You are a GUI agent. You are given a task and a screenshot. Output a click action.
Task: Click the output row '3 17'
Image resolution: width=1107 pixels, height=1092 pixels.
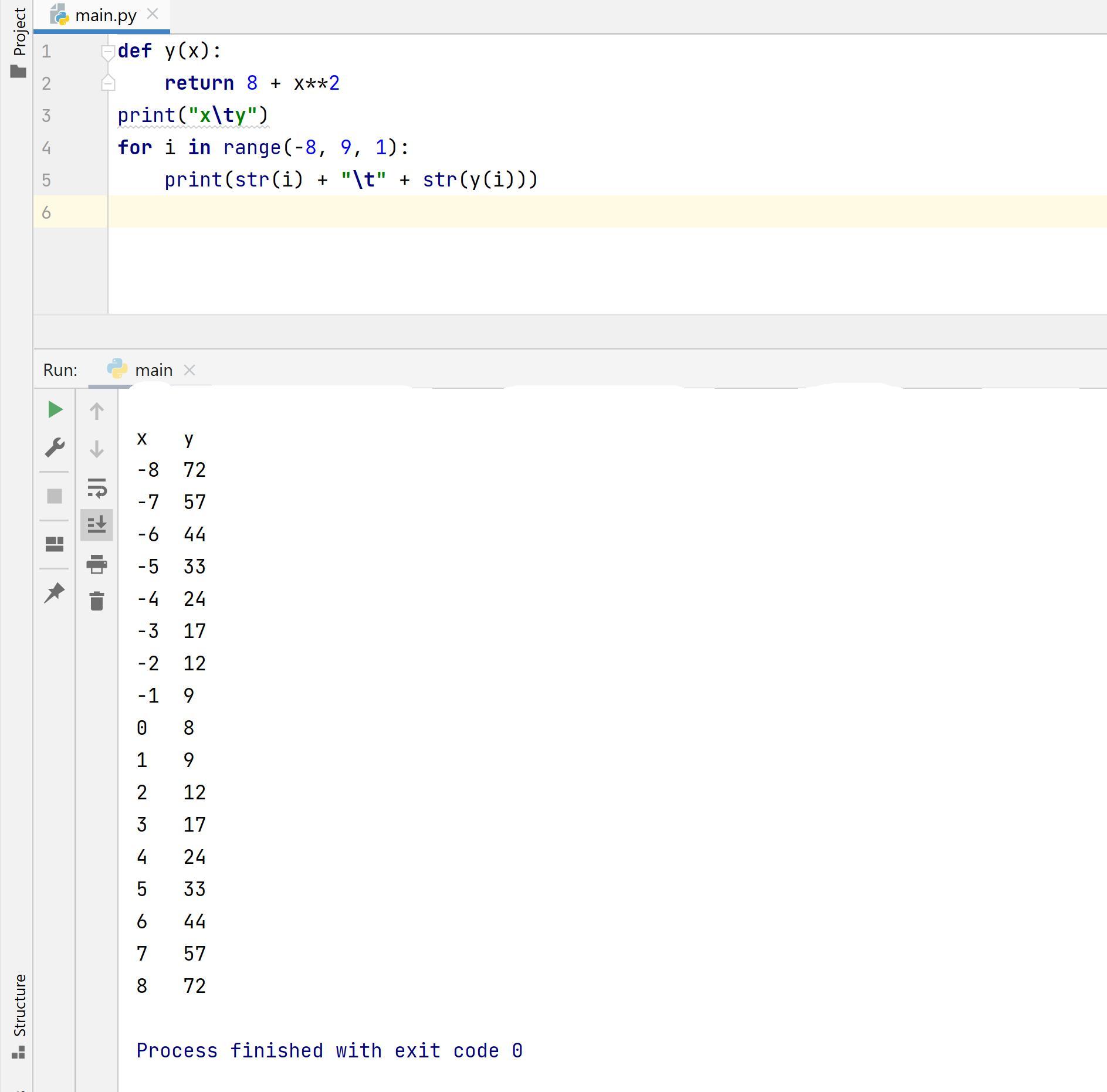tap(171, 825)
